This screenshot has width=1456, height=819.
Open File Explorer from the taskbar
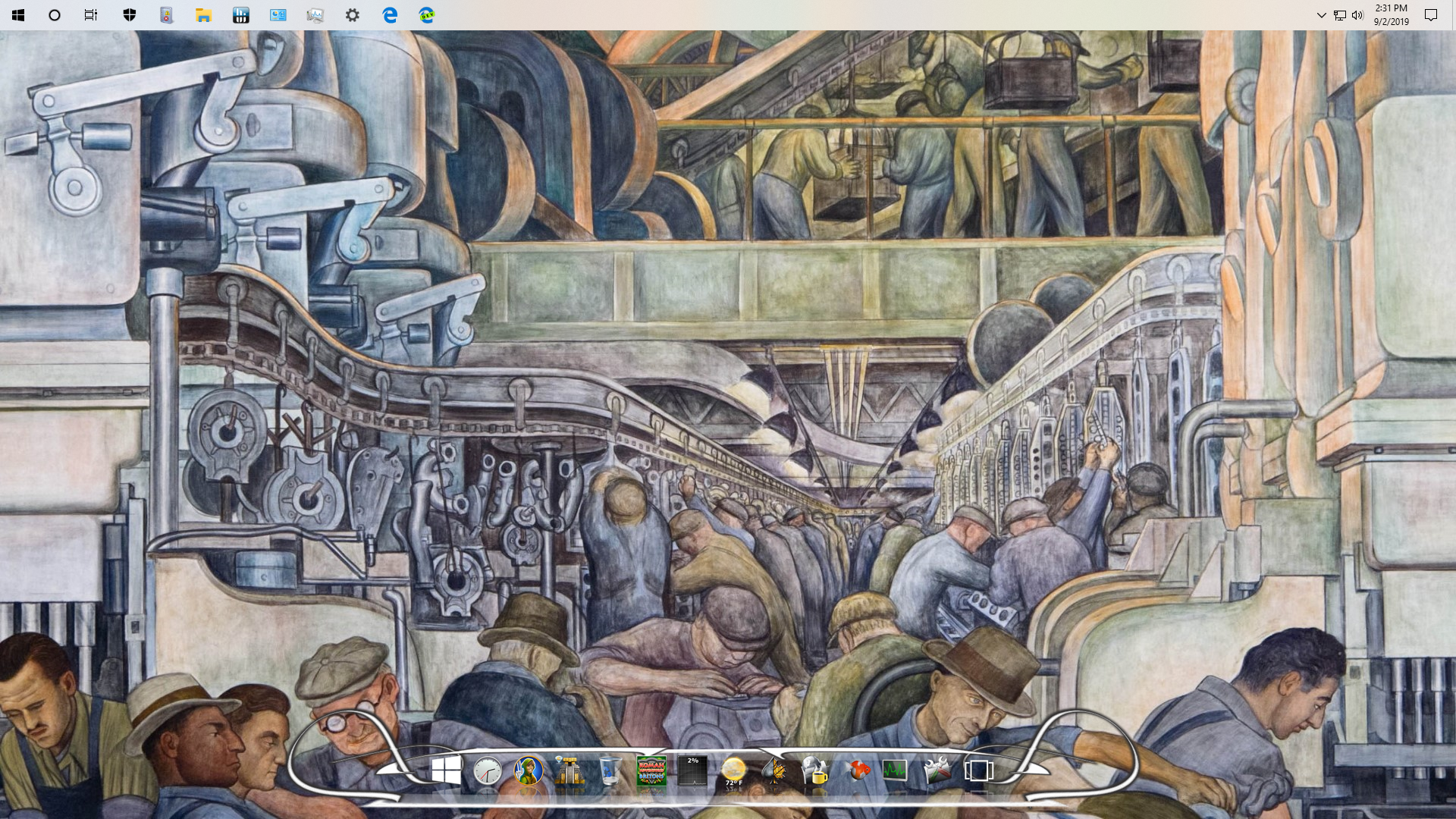point(203,15)
